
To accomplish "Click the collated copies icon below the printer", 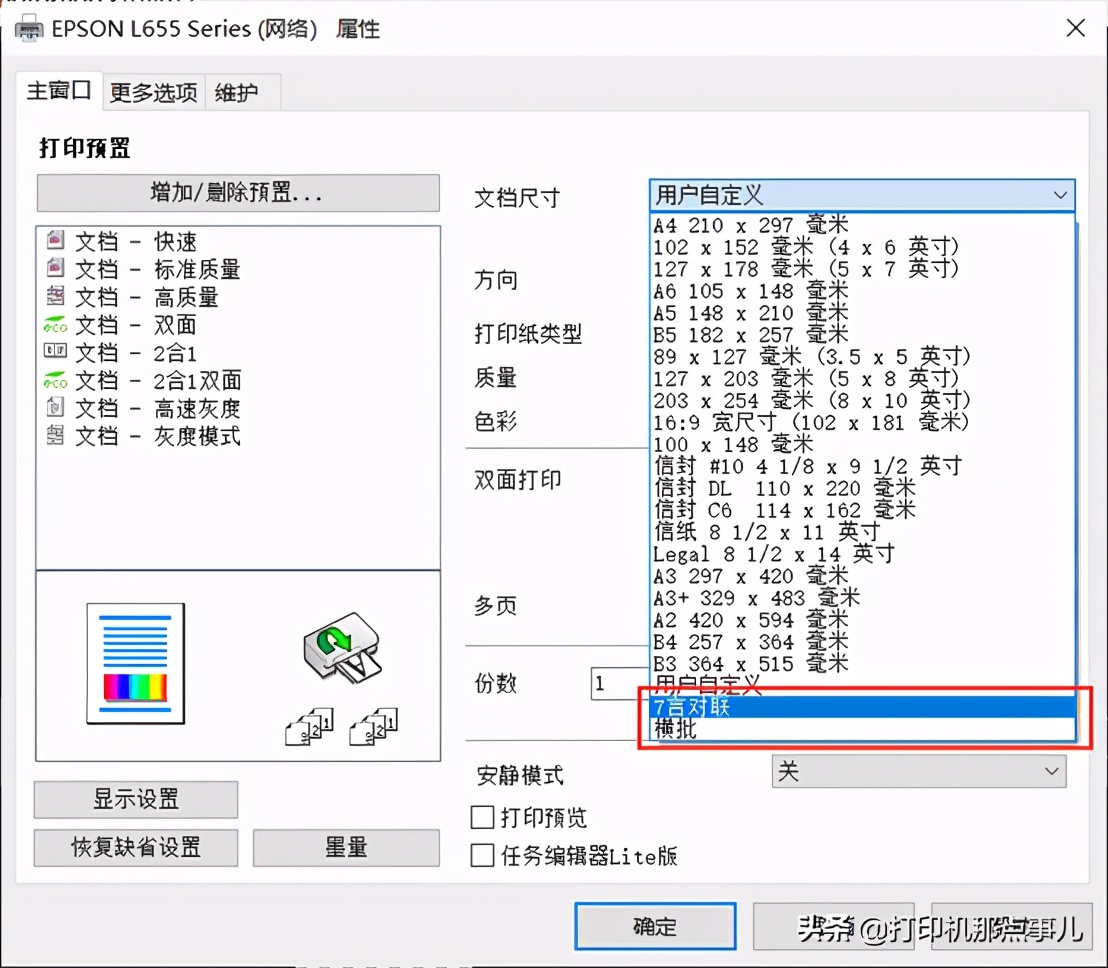I will pyautogui.click(x=310, y=724).
